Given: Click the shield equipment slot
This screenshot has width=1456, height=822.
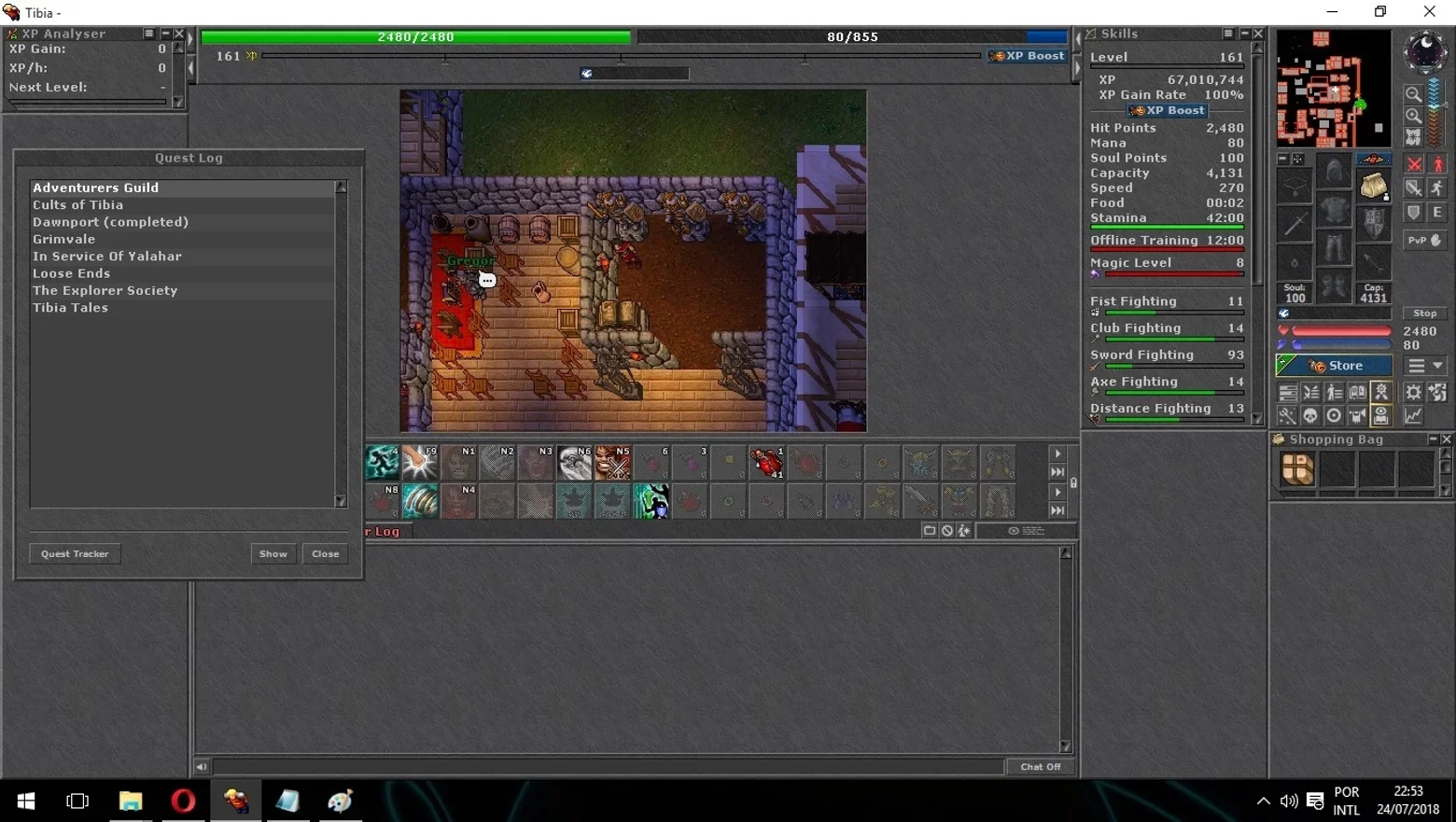Looking at the screenshot, I should tap(1373, 224).
